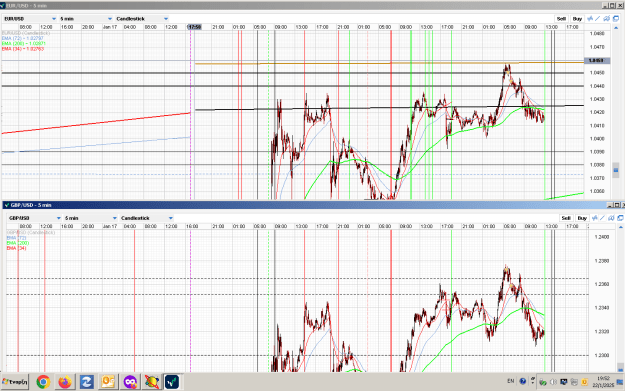Click the Sell button in EUR/USD chart
Image resolution: width=625 pixels, height=391 pixels.
561,19
